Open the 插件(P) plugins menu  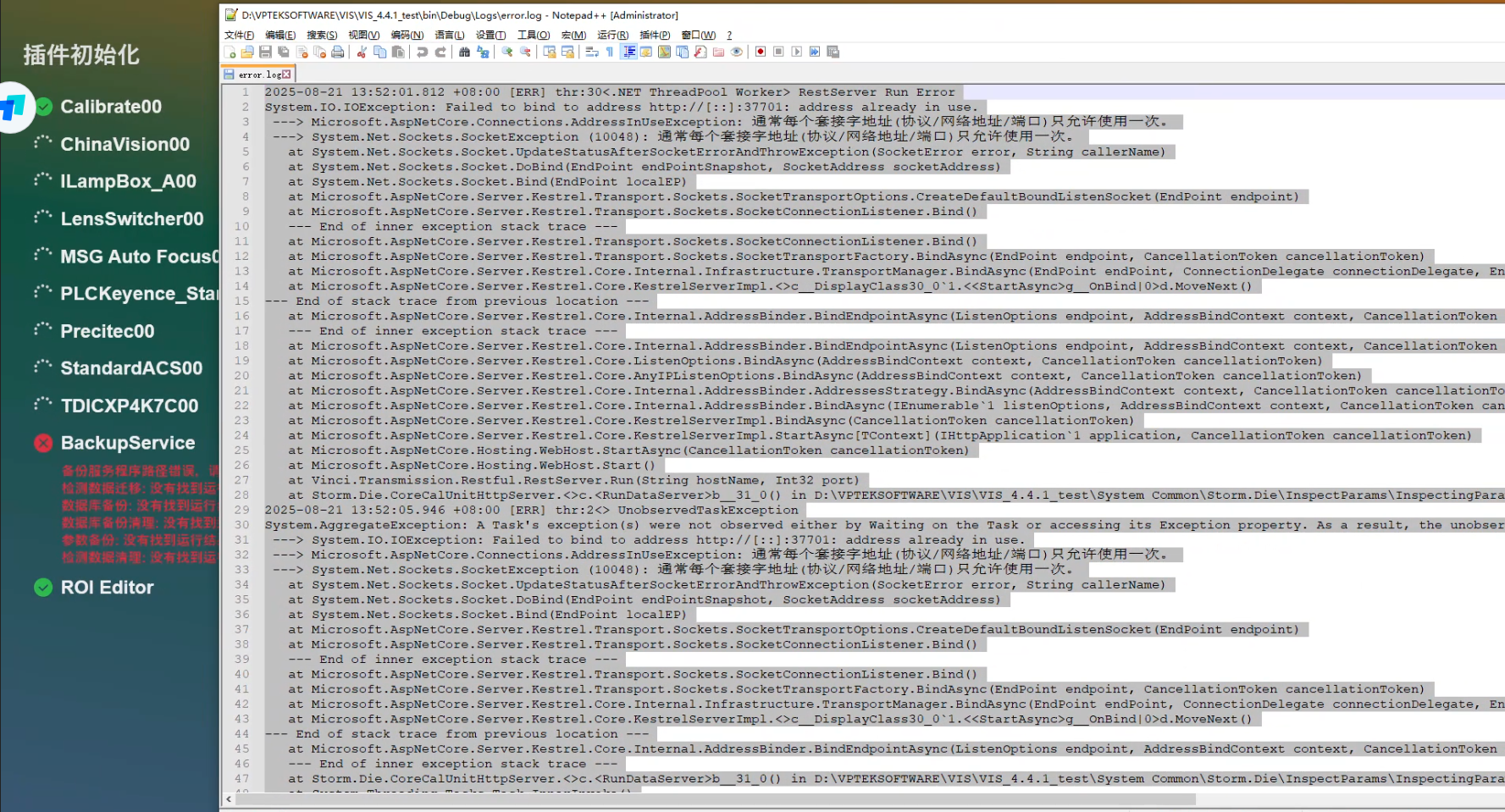(654, 35)
